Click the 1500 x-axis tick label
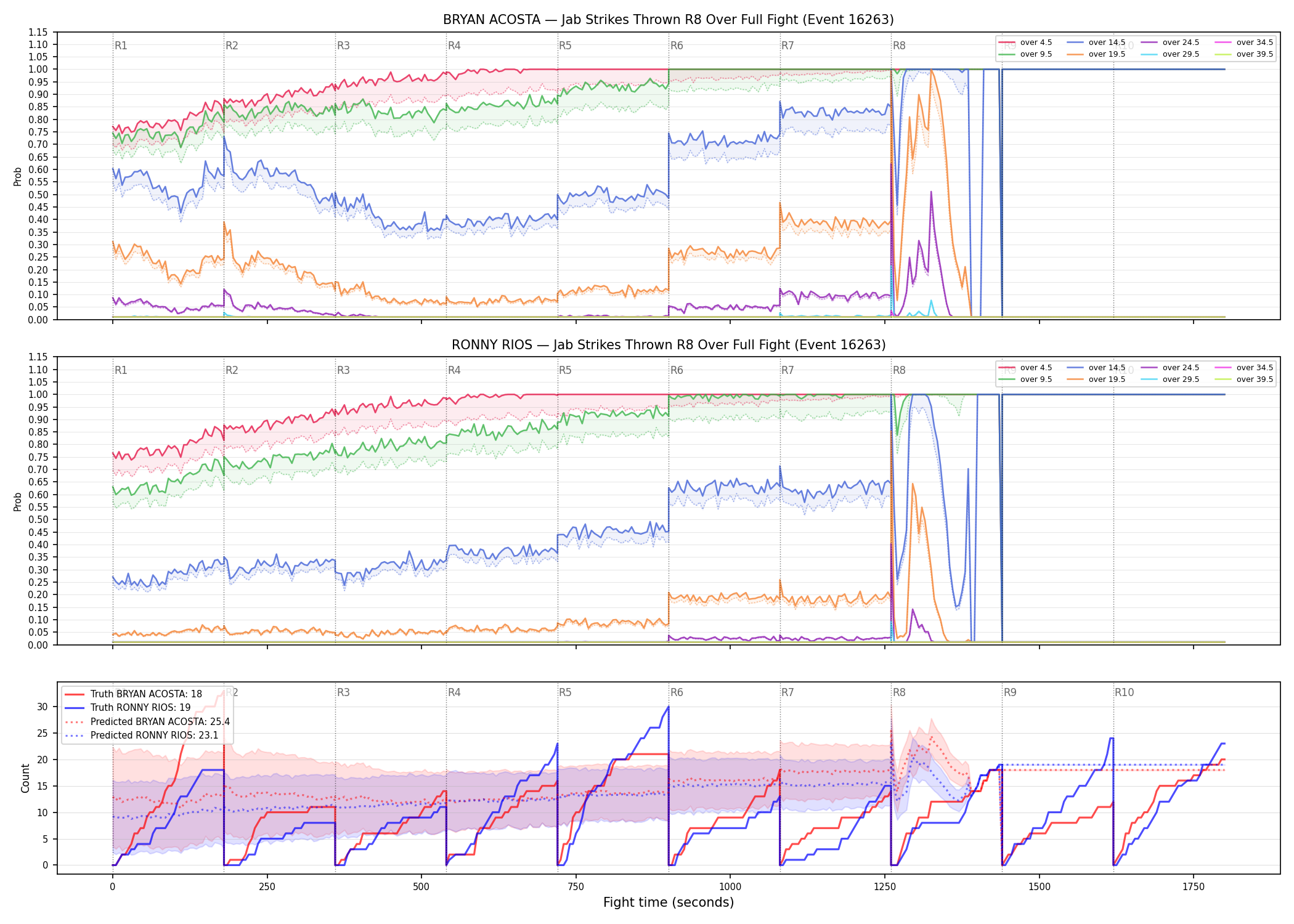Image resolution: width=1294 pixels, height=924 pixels. 1040,887
